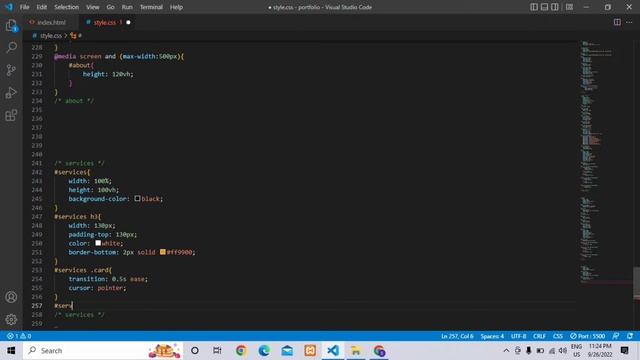The image size is (640, 360).
Task: Open the Explorer view in activity bar
Action: pyautogui.click(x=11, y=25)
